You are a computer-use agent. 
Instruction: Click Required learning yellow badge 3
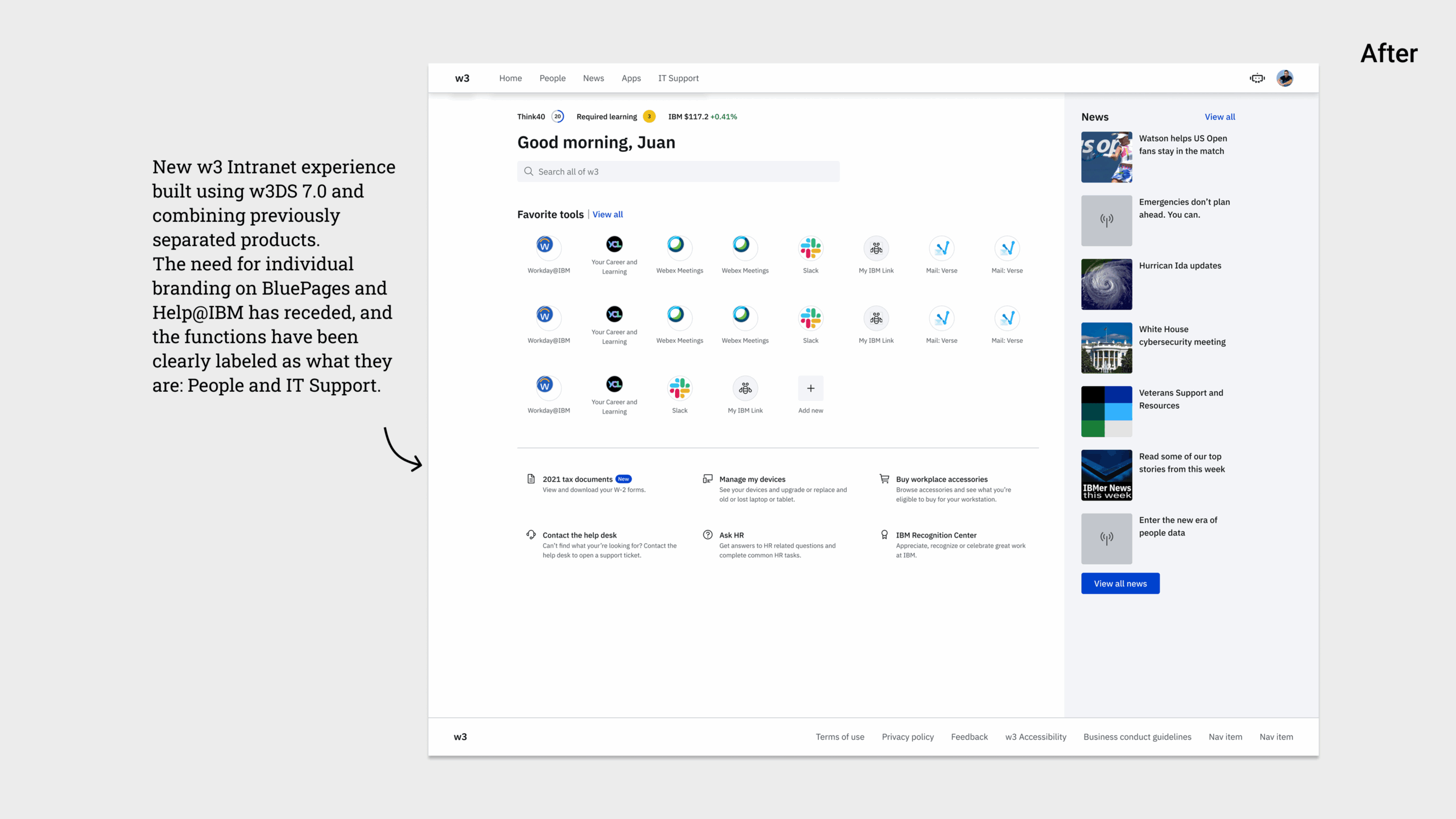pyautogui.click(x=649, y=117)
